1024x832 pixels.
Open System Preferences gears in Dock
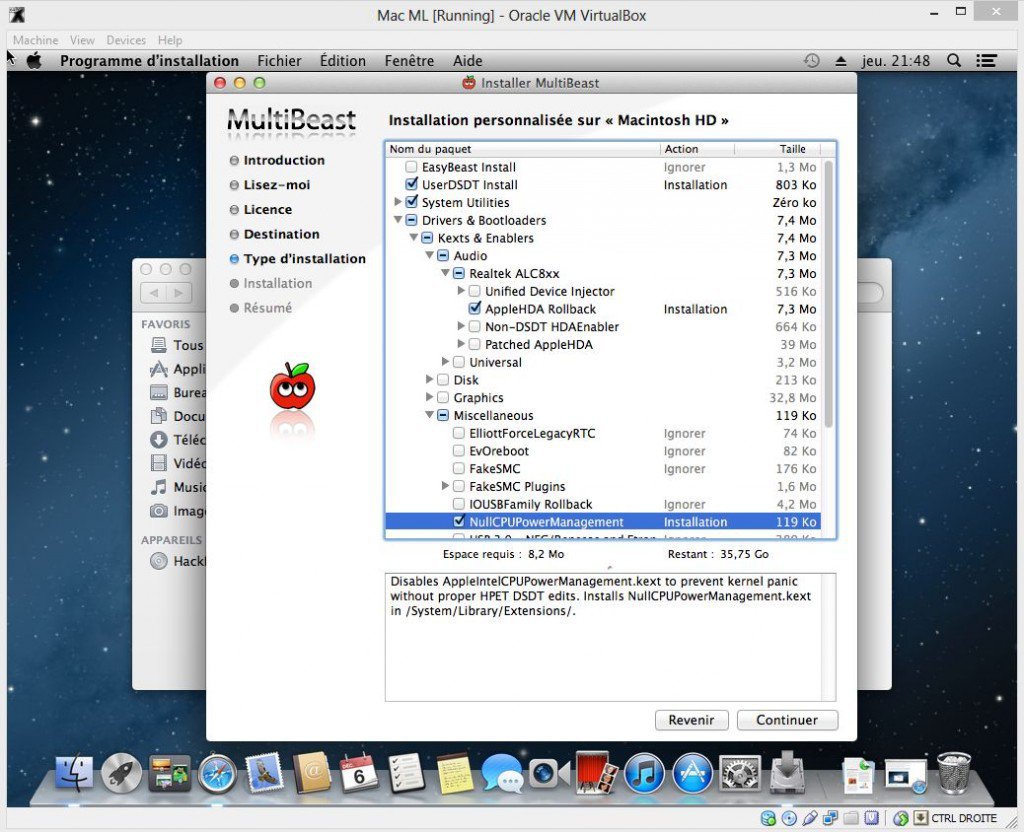pyautogui.click(x=740, y=775)
